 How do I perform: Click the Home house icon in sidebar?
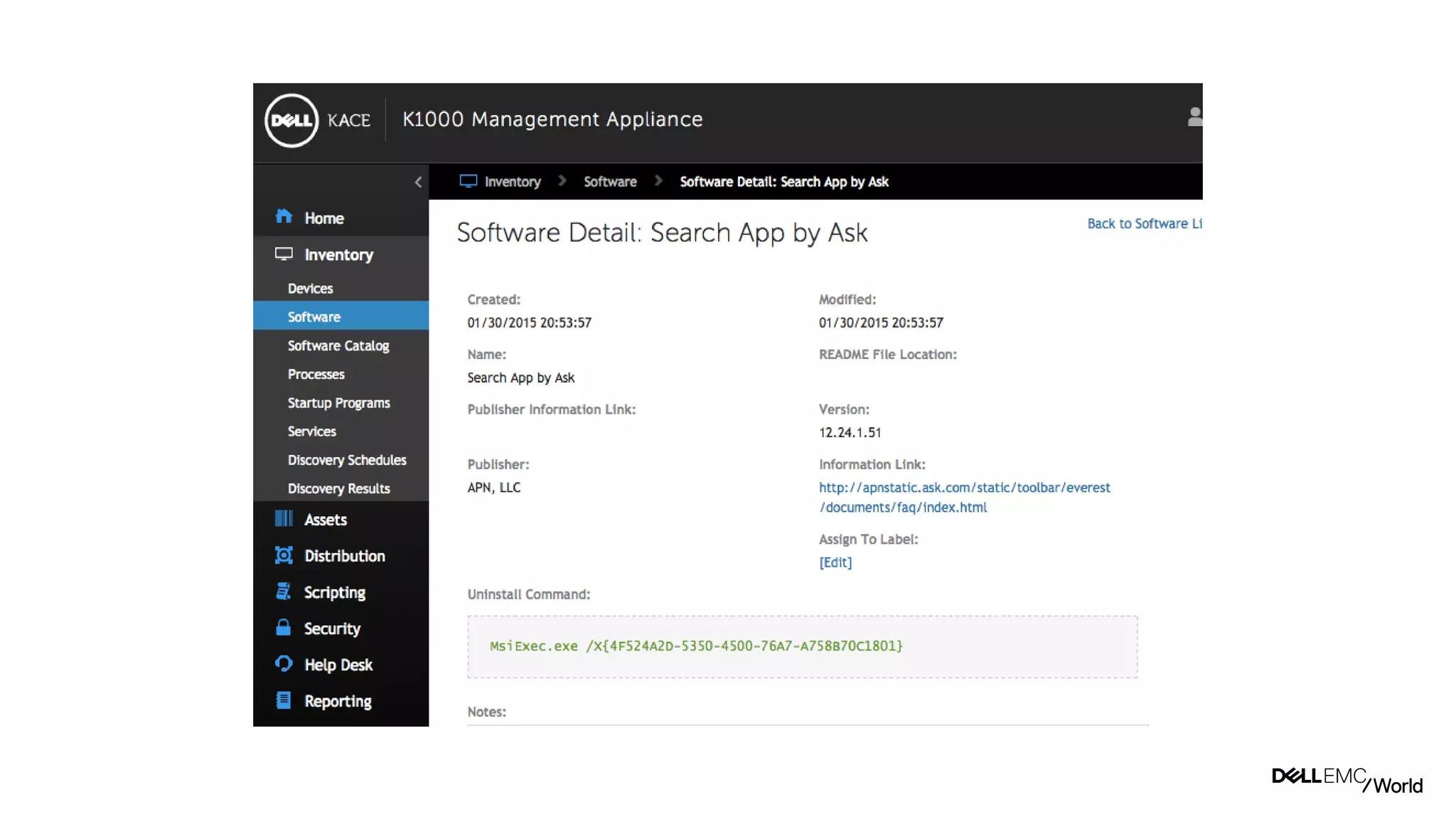284,217
